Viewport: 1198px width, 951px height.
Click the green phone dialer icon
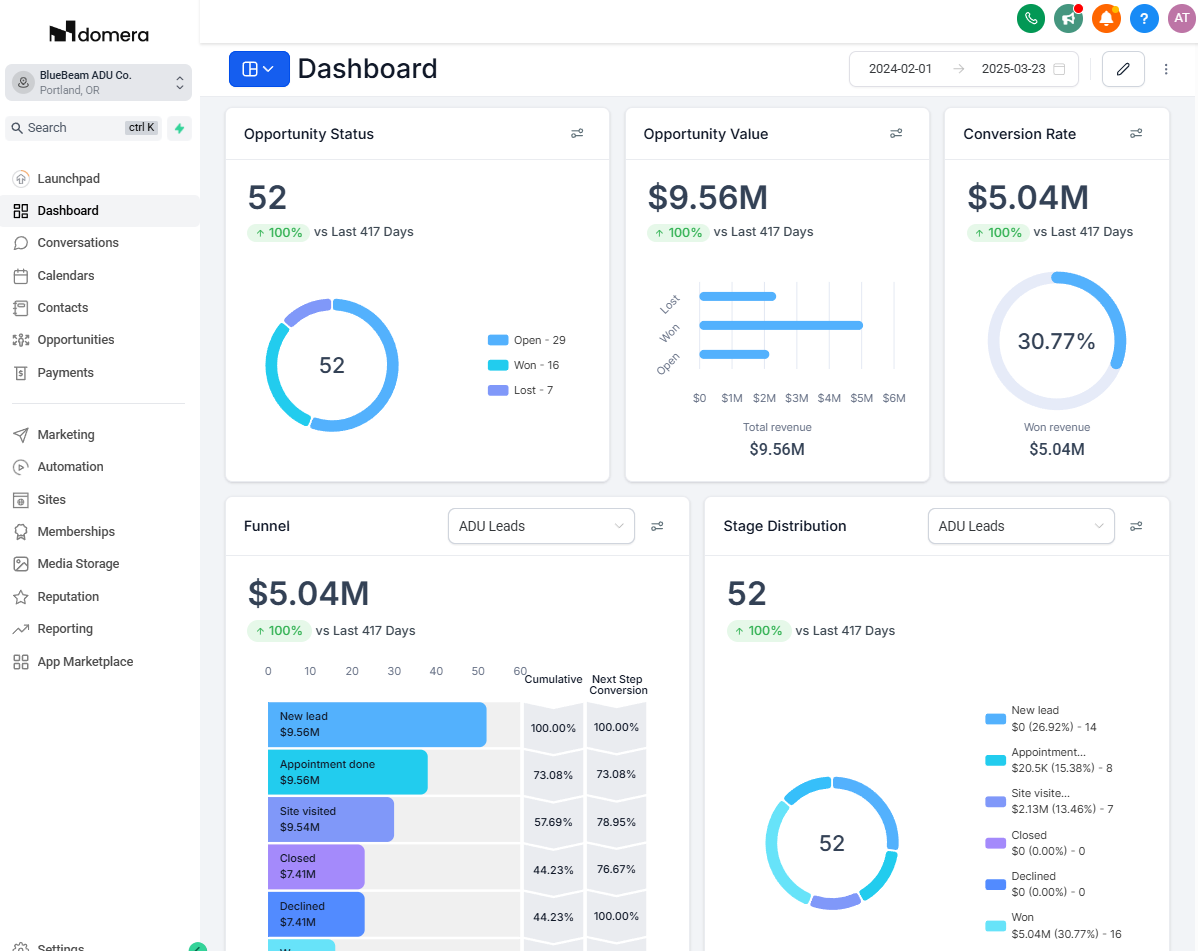tap(1031, 18)
